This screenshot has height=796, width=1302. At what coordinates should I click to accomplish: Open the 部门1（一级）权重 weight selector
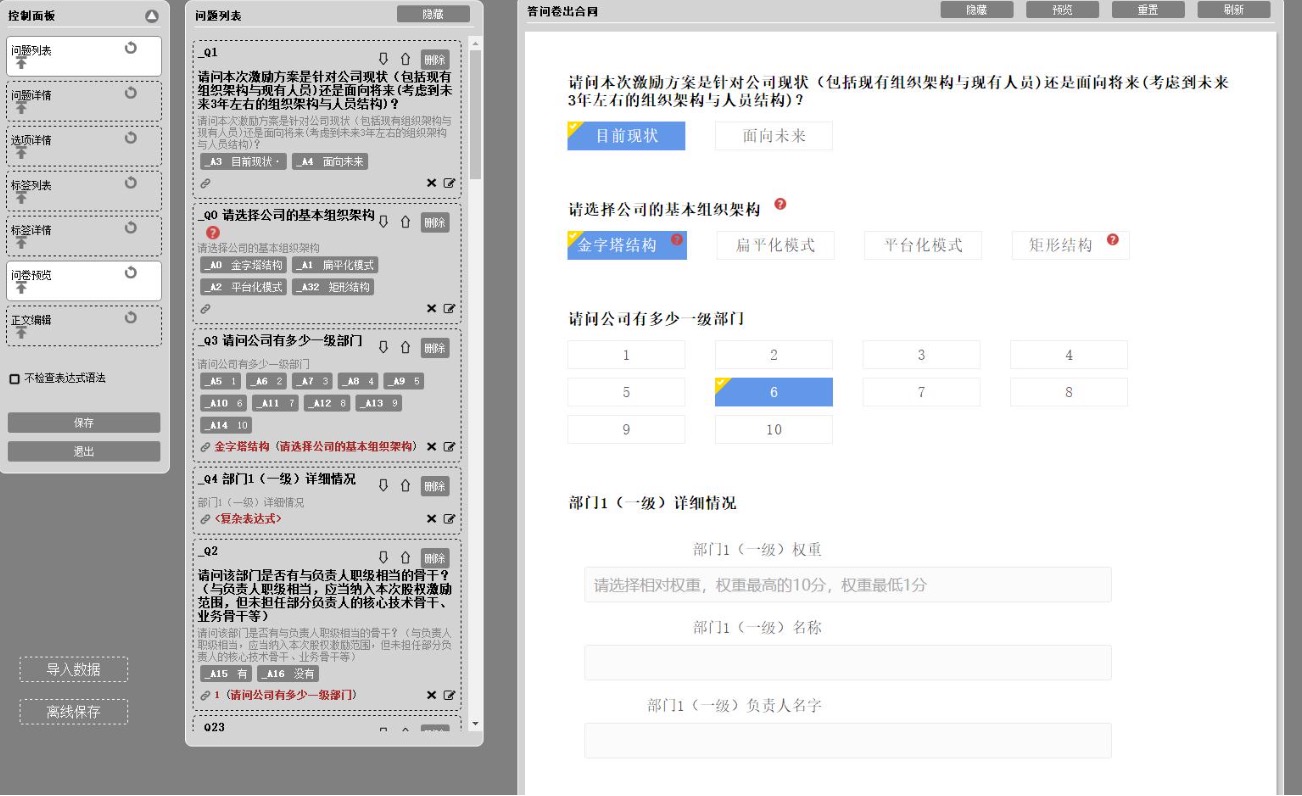pyautogui.click(x=848, y=585)
